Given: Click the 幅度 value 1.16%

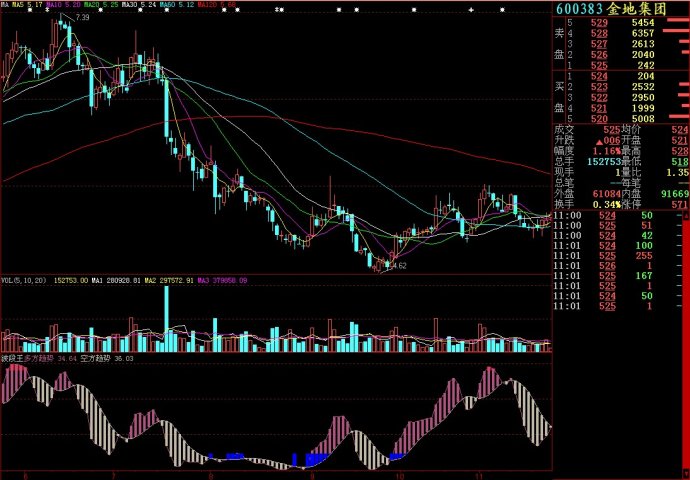Looking at the screenshot, I should coord(606,151).
